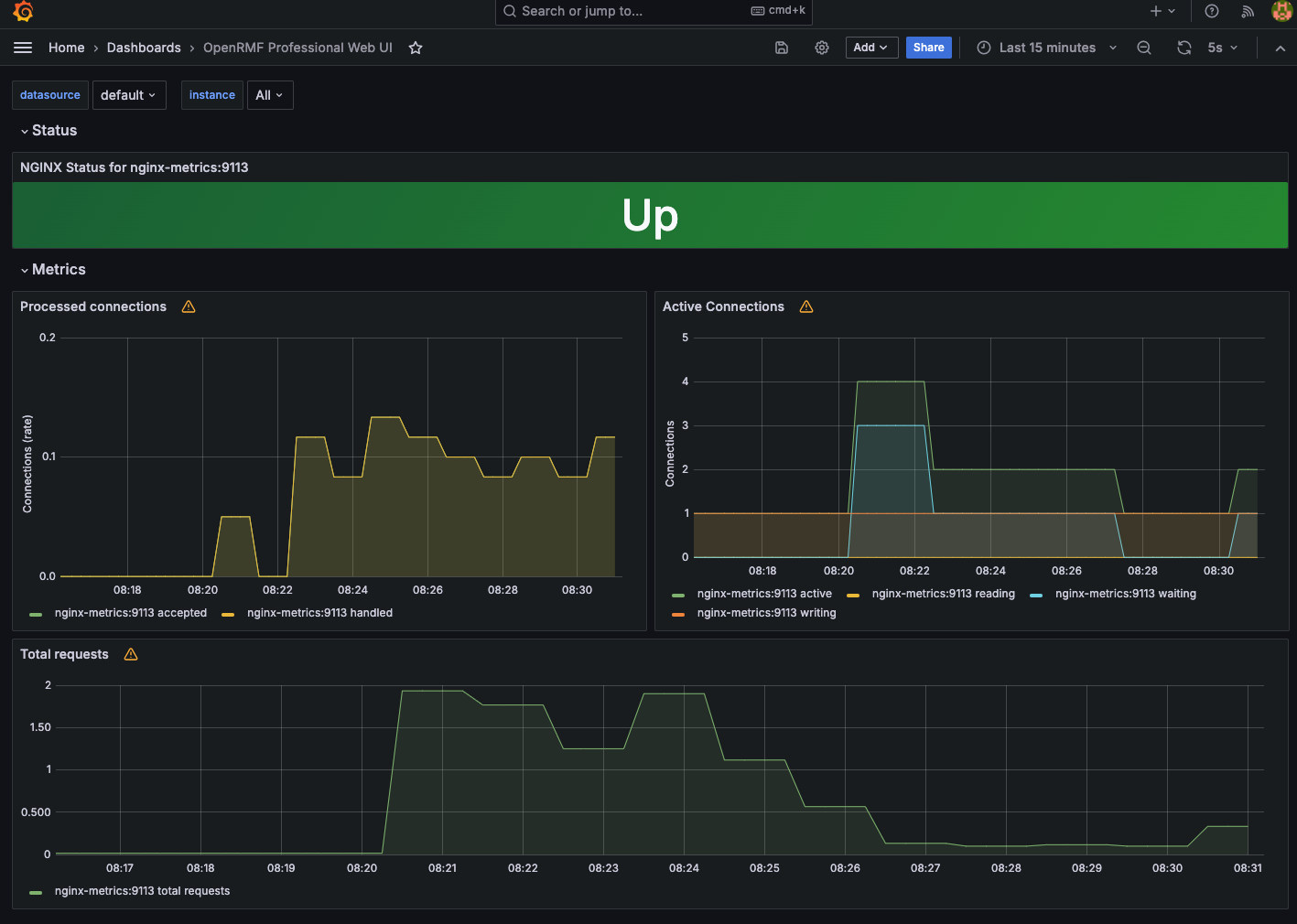Refresh the dashboard now

click(1184, 48)
